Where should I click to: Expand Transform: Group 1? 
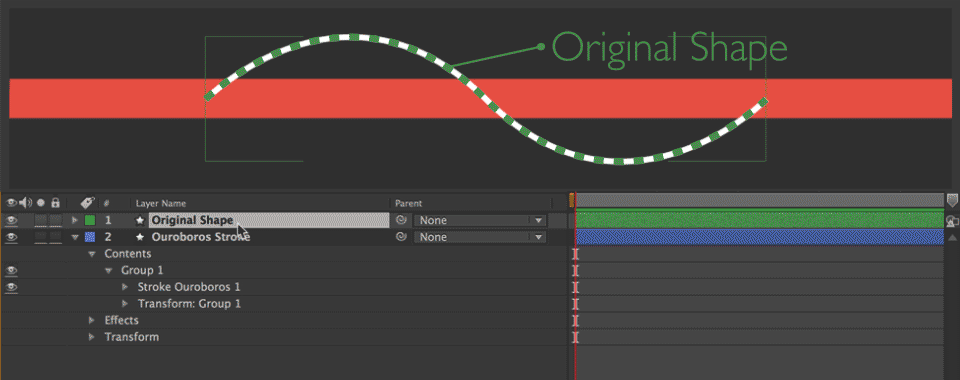[x=125, y=304]
